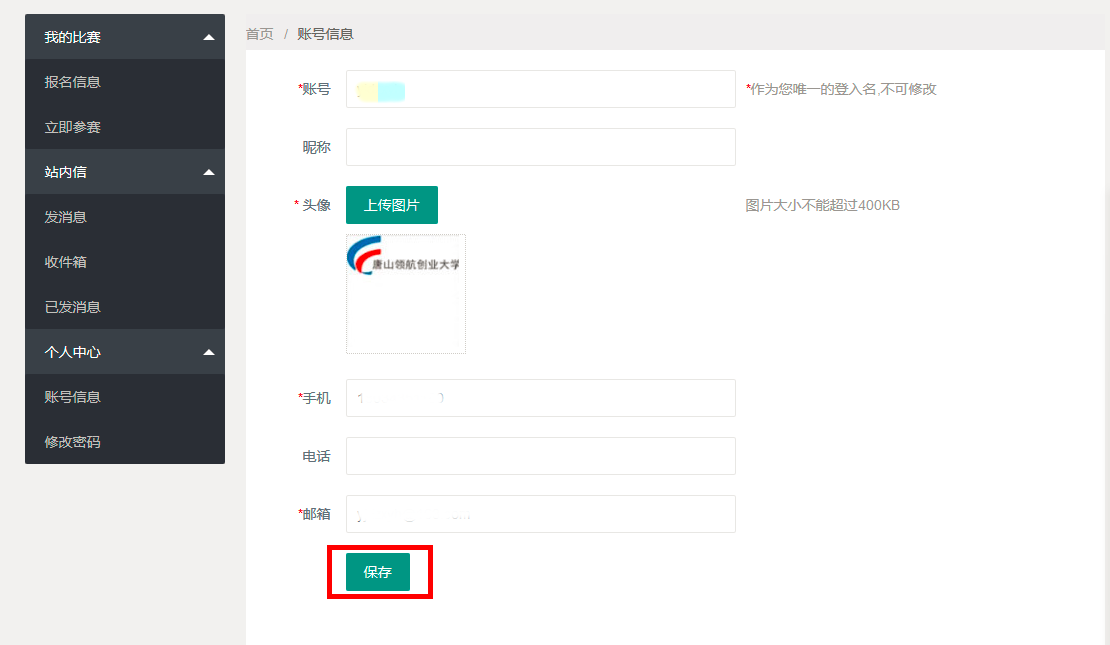The width and height of the screenshot is (1110, 645).
Task: Focus the 昵称 nickname field
Action: (x=540, y=147)
